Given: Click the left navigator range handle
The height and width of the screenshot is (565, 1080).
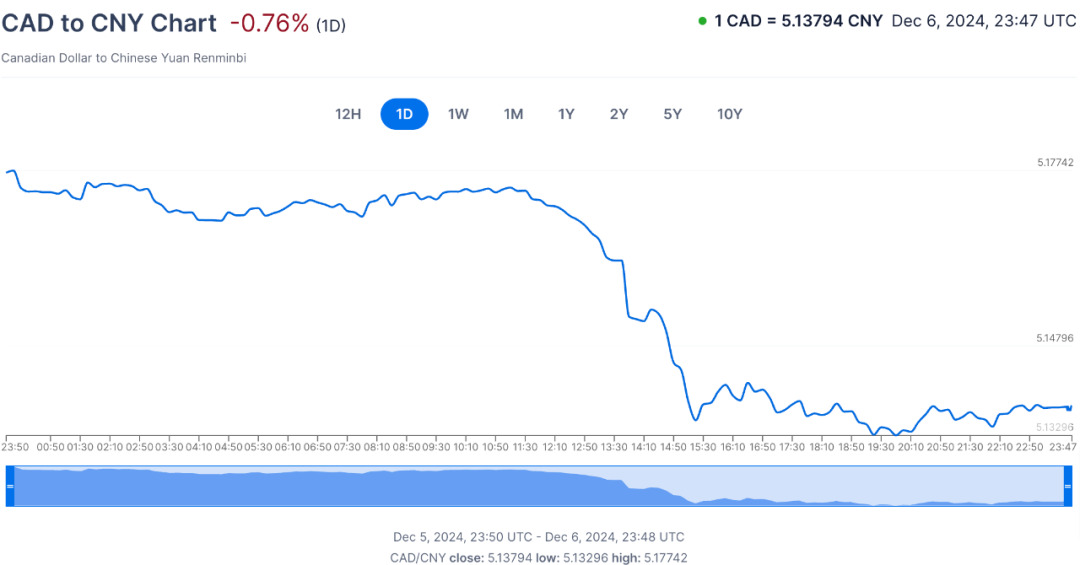Looking at the screenshot, I should 10,486.
